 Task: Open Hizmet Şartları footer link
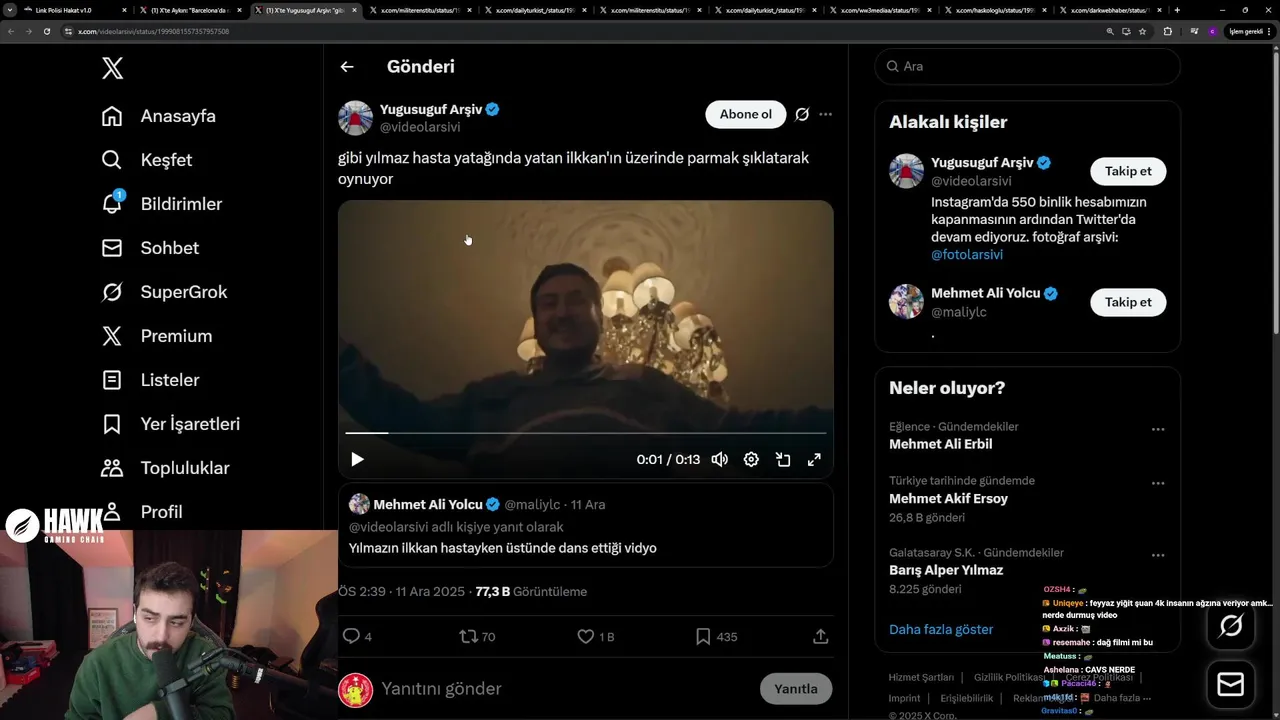click(x=921, y=678)
